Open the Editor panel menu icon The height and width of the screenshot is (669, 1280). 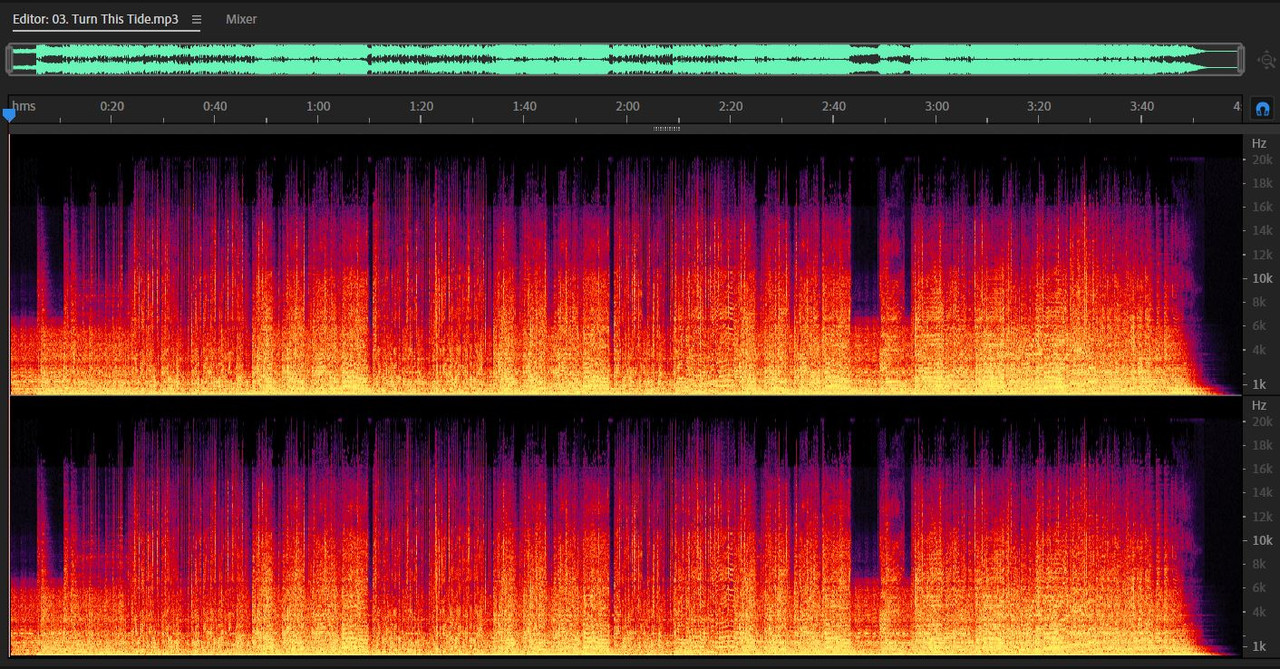(196, 19)
